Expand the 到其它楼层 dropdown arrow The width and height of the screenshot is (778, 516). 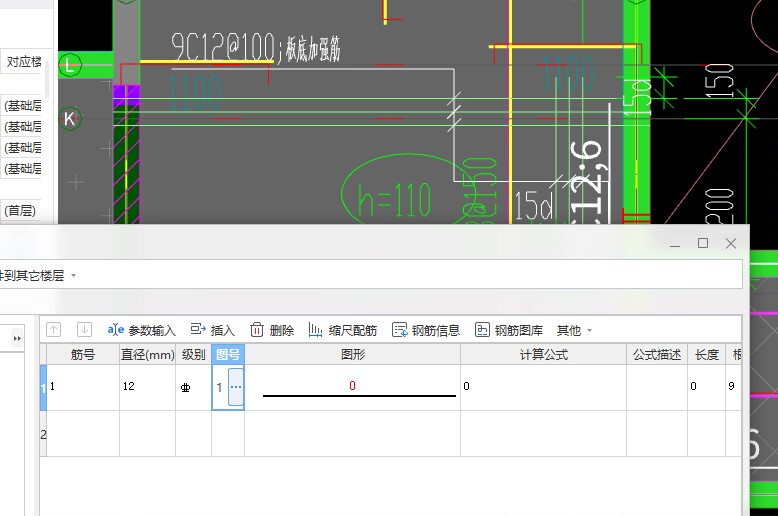(x=73, y=275)
